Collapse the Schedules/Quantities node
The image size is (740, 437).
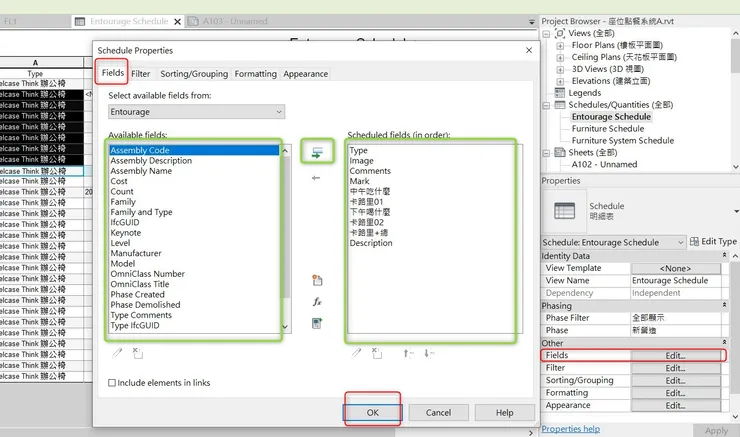[x=547, y=105]
